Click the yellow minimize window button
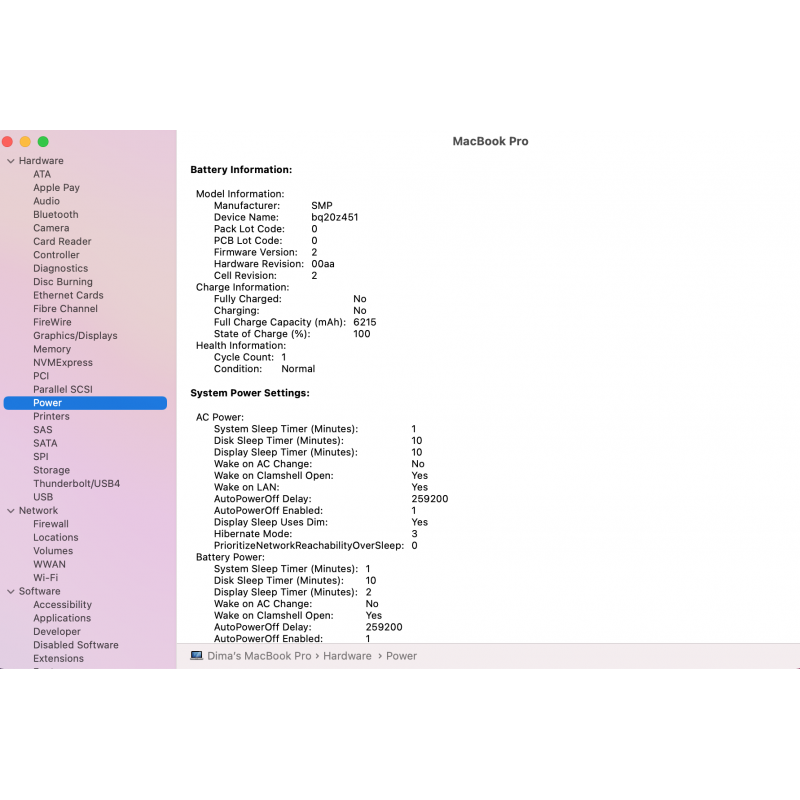This screenshot has width=800, height=800. [25, 142]
